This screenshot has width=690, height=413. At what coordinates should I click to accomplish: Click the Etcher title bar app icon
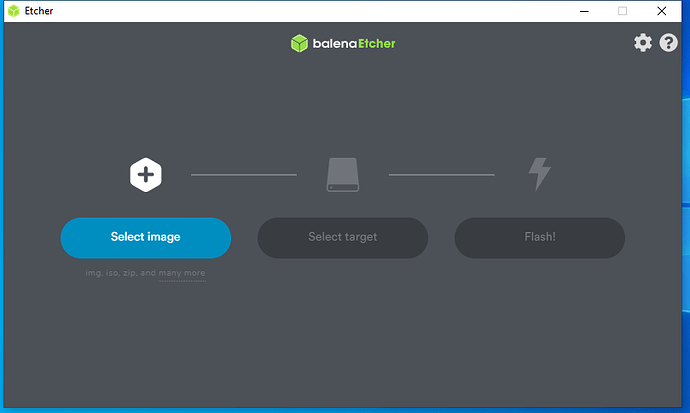tap(14, 11)
